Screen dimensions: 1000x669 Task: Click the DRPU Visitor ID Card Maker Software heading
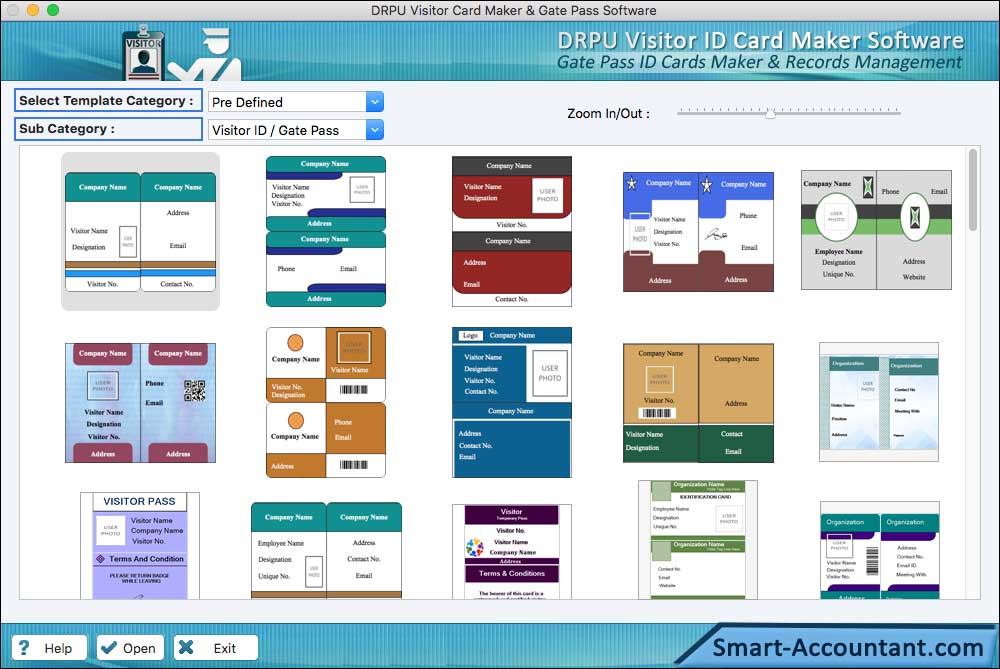click(x=761, y=40)
